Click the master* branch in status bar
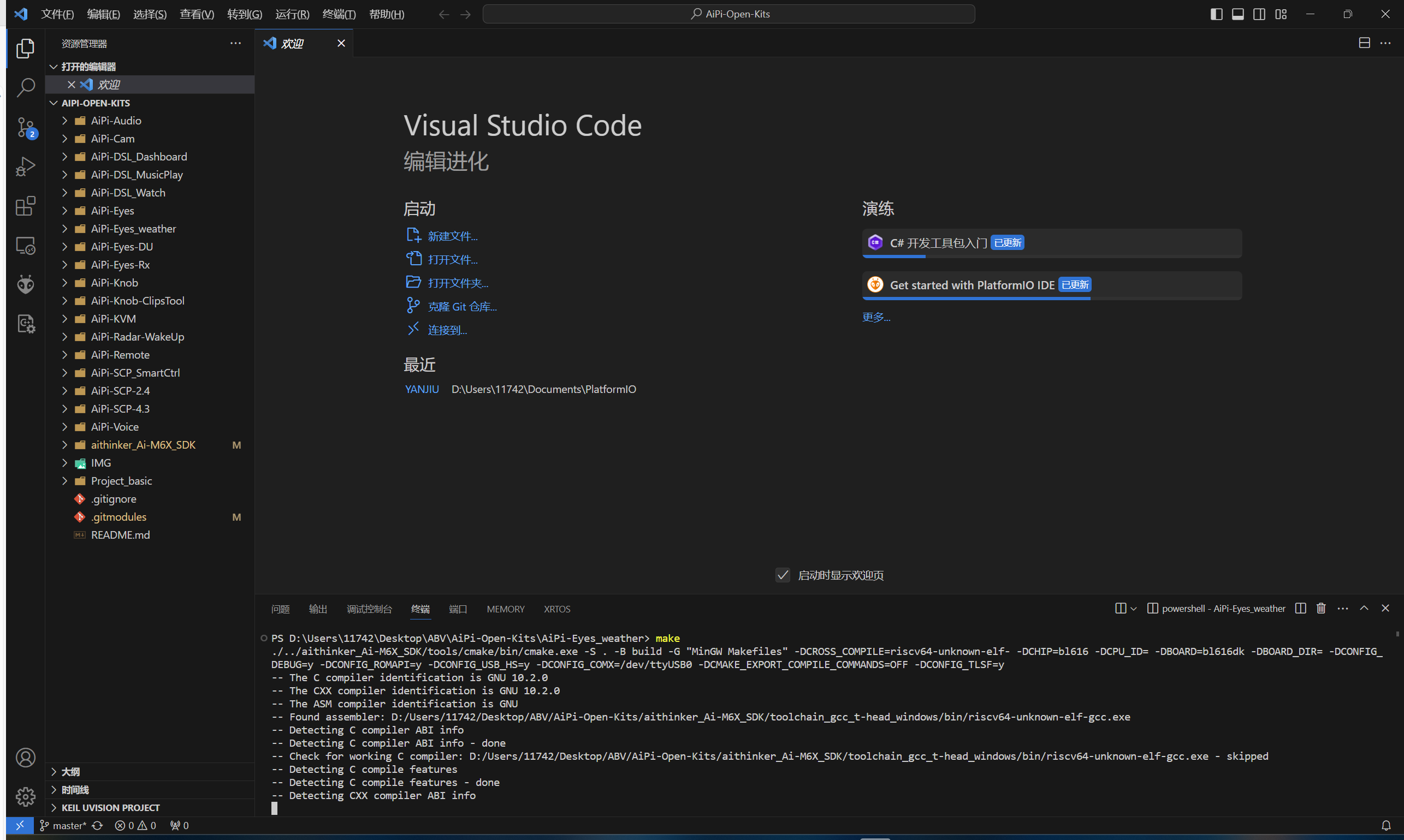 [63, 825]
